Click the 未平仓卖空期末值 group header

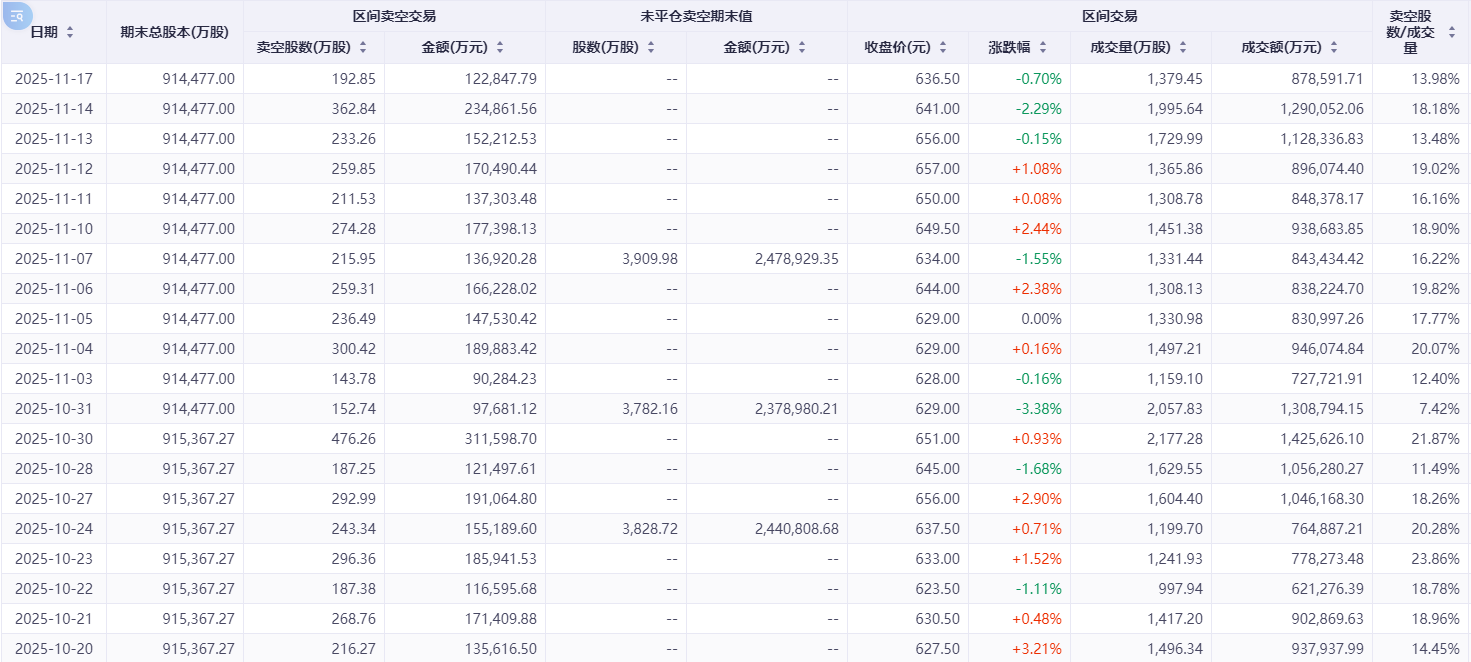(696, 16)
